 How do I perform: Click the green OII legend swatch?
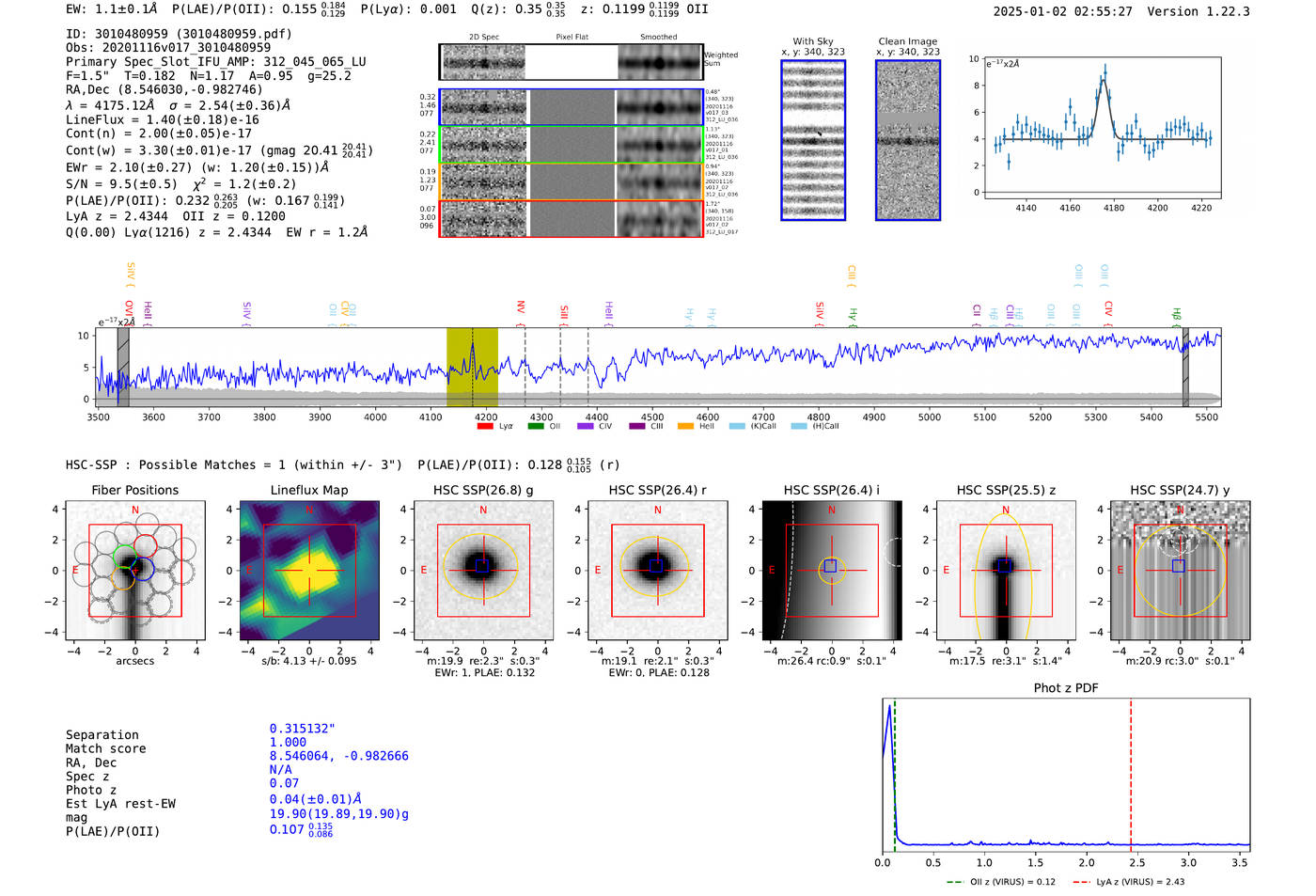(x=536, y=426)
